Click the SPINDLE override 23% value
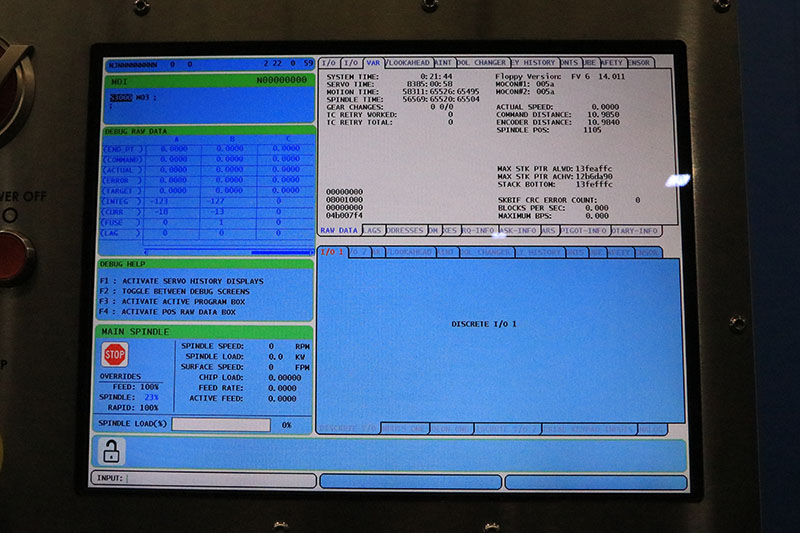The image size is (800, 533). 151,397
